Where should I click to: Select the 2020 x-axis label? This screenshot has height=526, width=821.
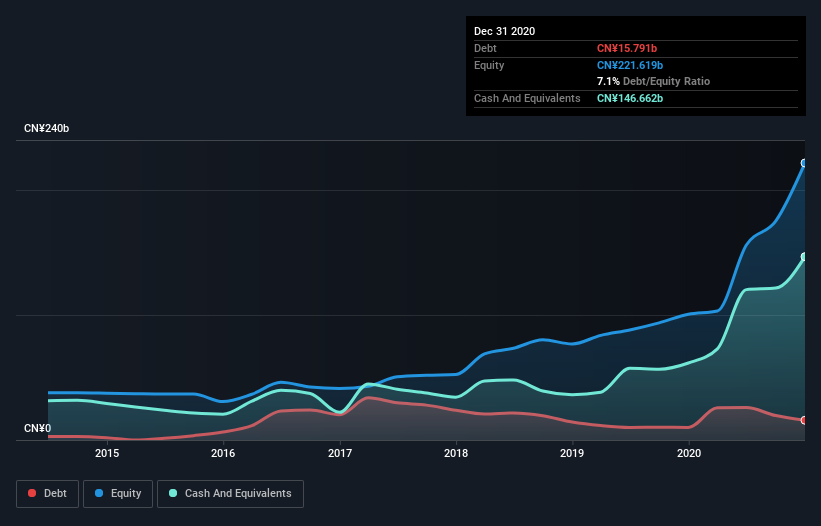(689, 453)
